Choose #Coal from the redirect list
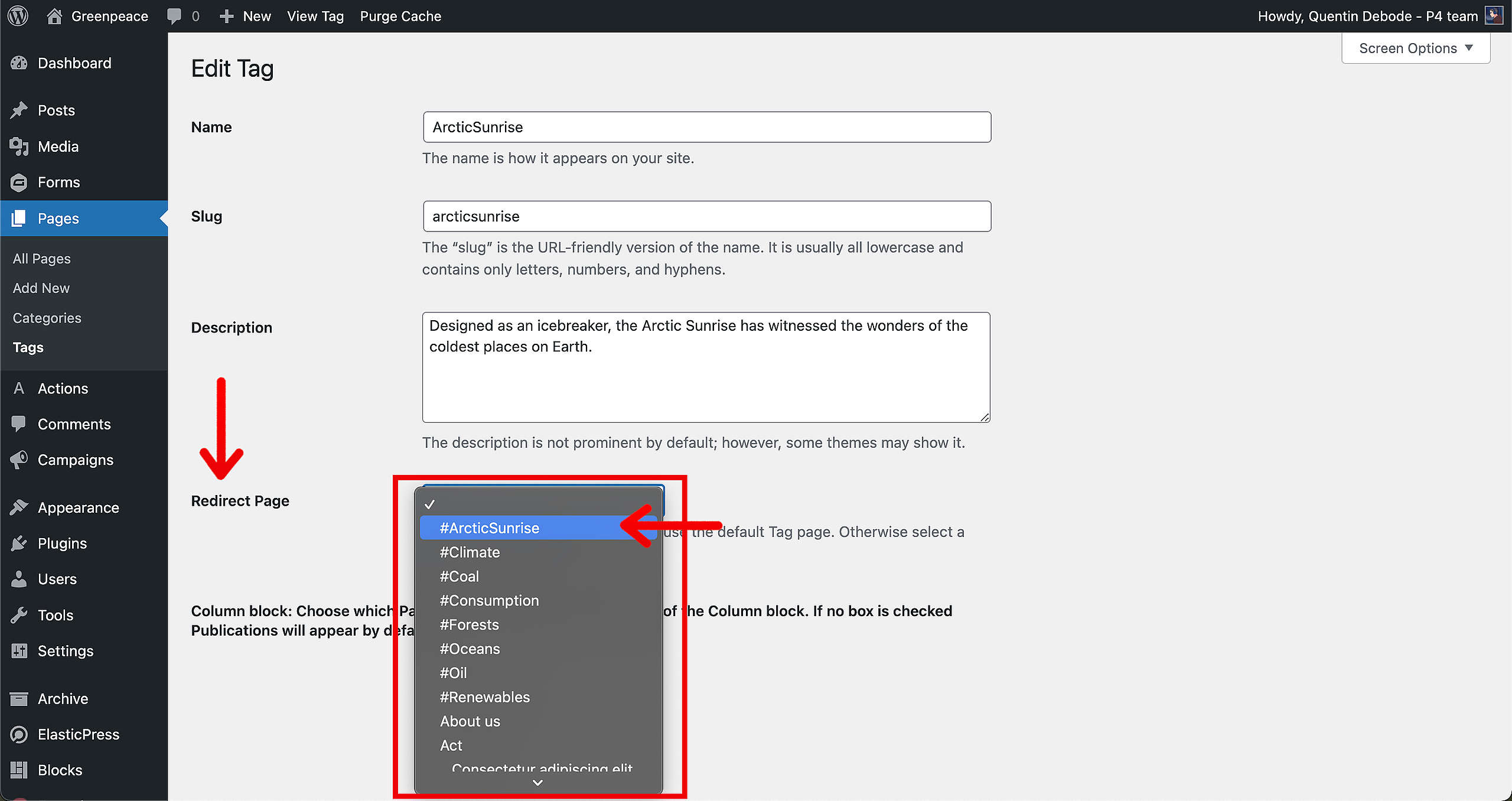Image resolution: width=1512 pixels, height=801 pixels. click(x=538, y=576)
